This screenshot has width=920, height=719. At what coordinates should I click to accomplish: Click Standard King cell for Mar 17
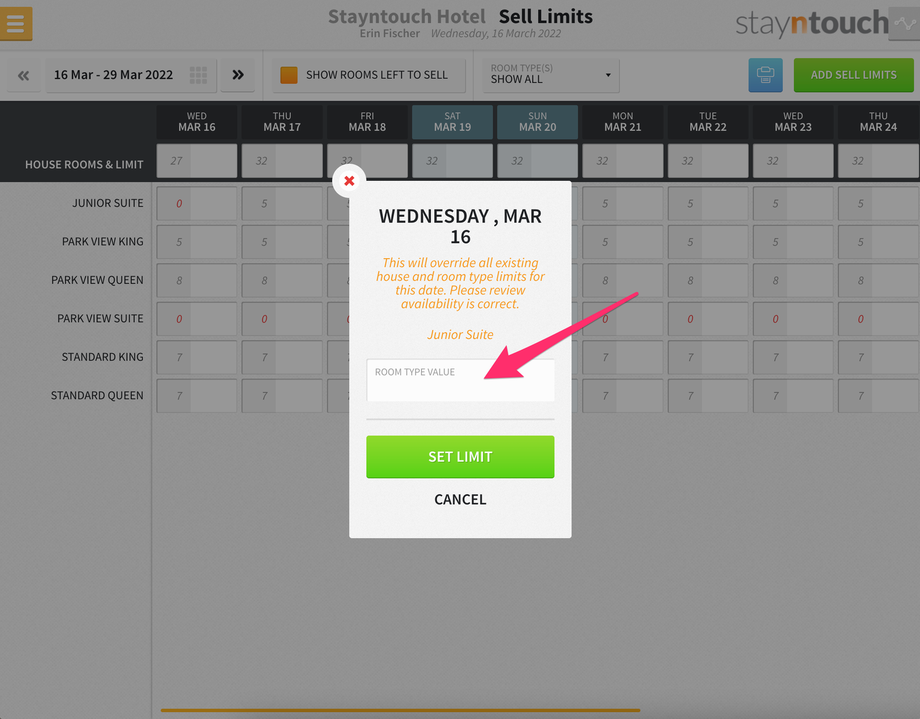[282, 357]
